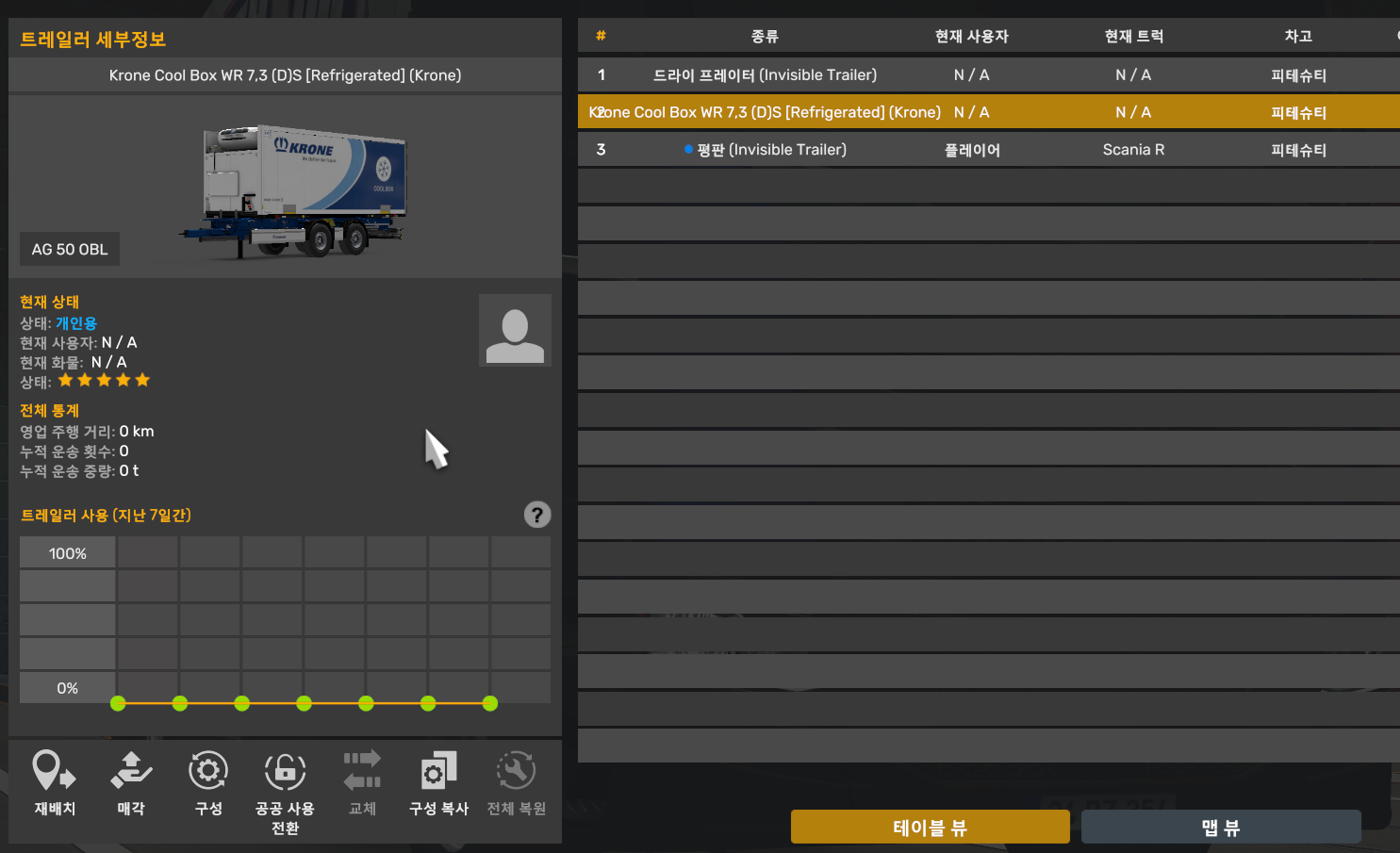The width and height of the screenshot is (1400, 853).
Task: Click 피테슈티 garage in row 3
Action: pyautogui.click(x=1298, y=150)
